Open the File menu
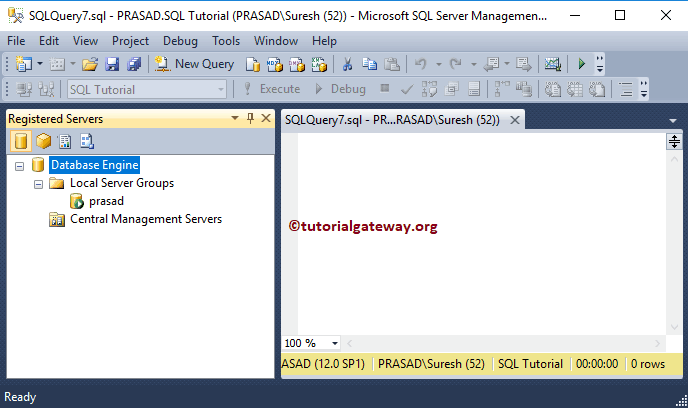 16,41
